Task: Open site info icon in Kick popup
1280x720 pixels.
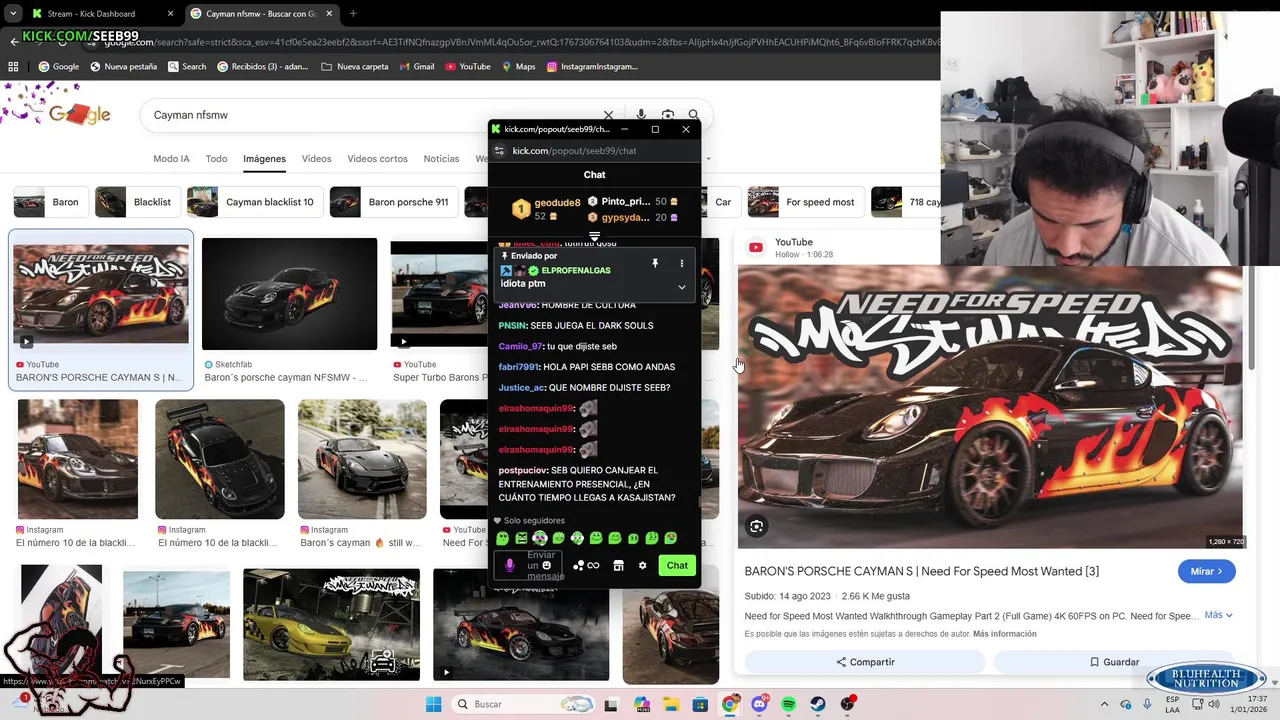Action: tap(500, 151)
